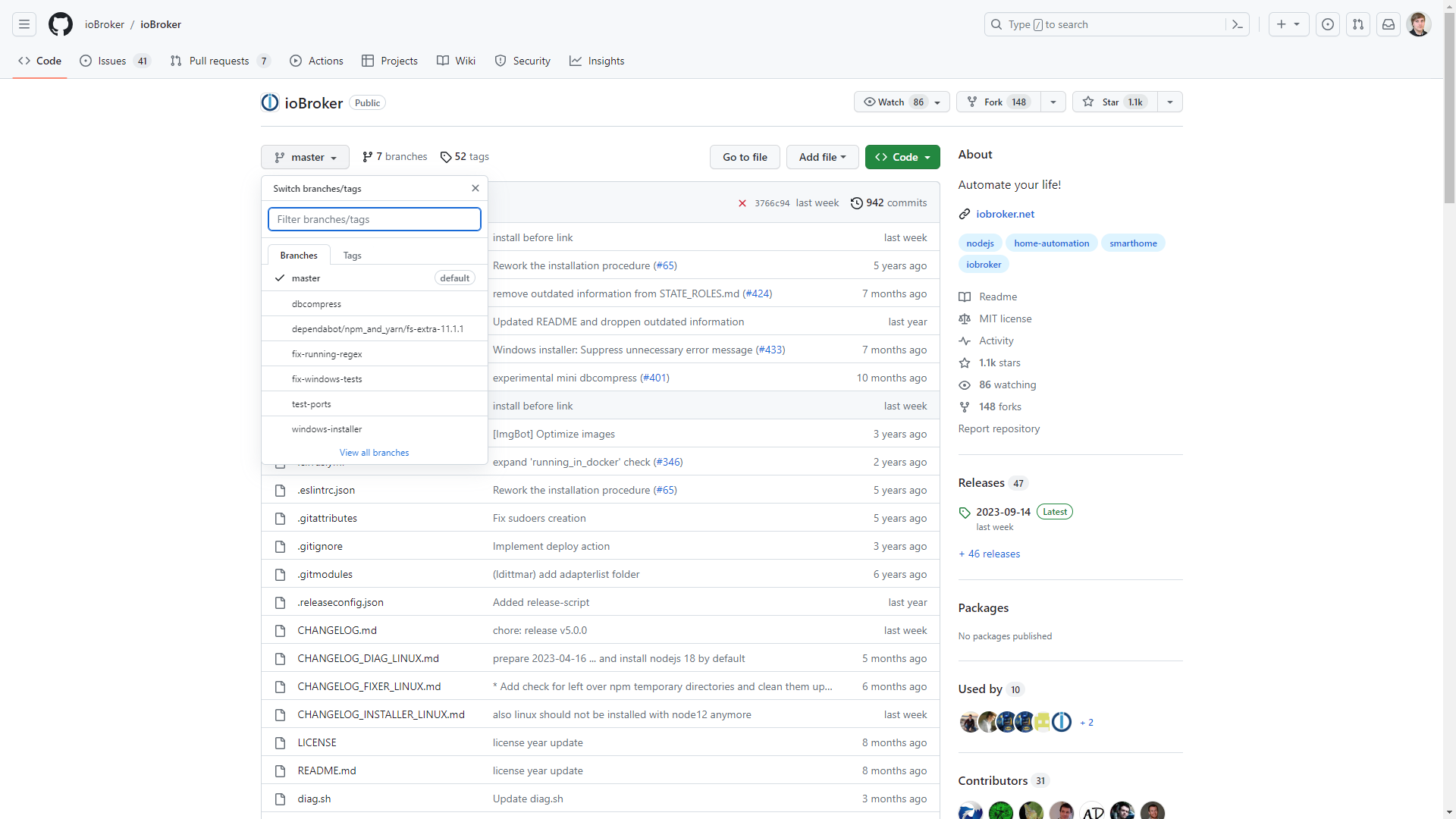Open the command palette terminal icon in search bar
The width and height of the screenshot is (1456, 819).
point(1237,24)
